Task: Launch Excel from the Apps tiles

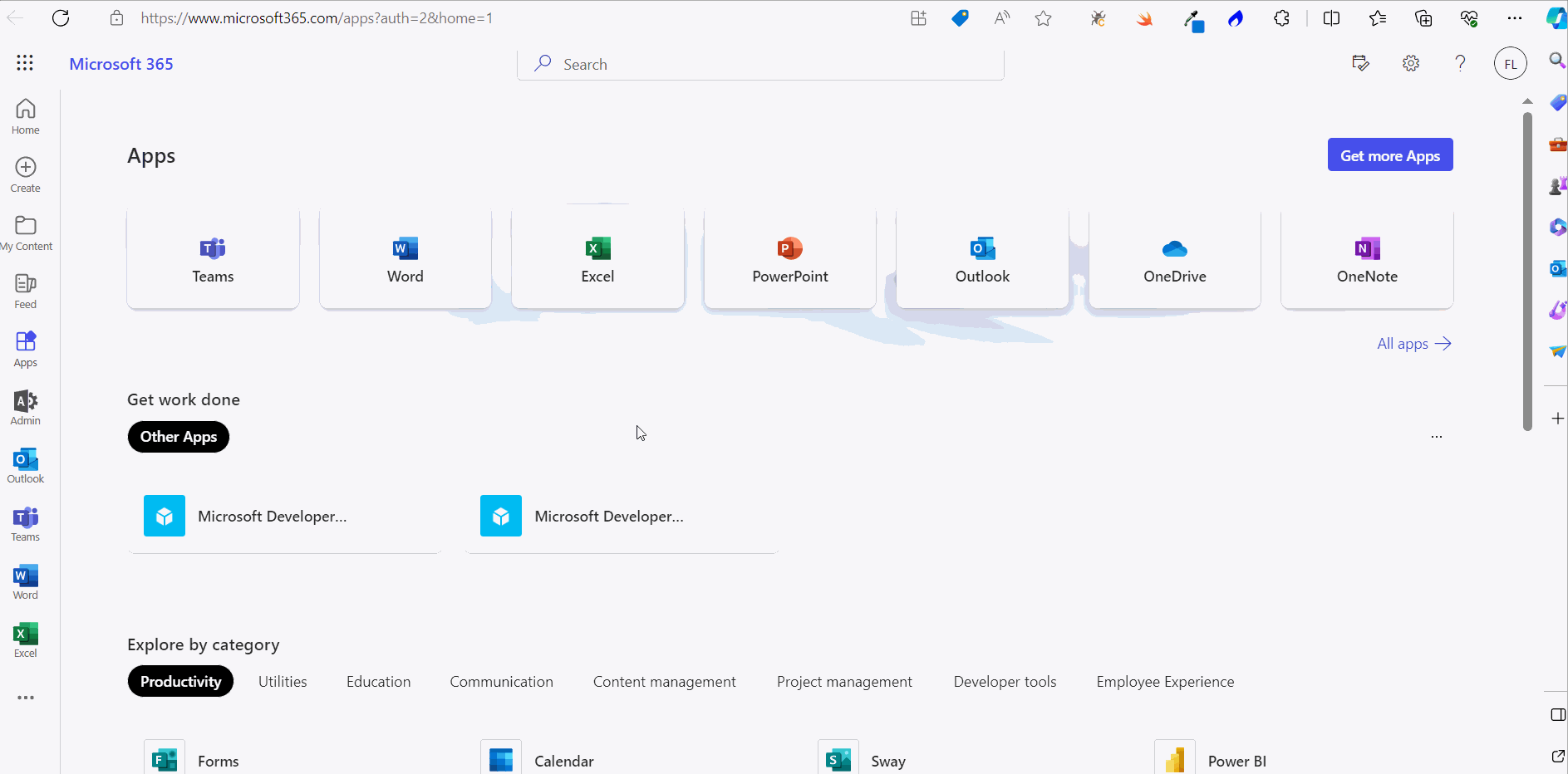Action: (x=597, y=259)
